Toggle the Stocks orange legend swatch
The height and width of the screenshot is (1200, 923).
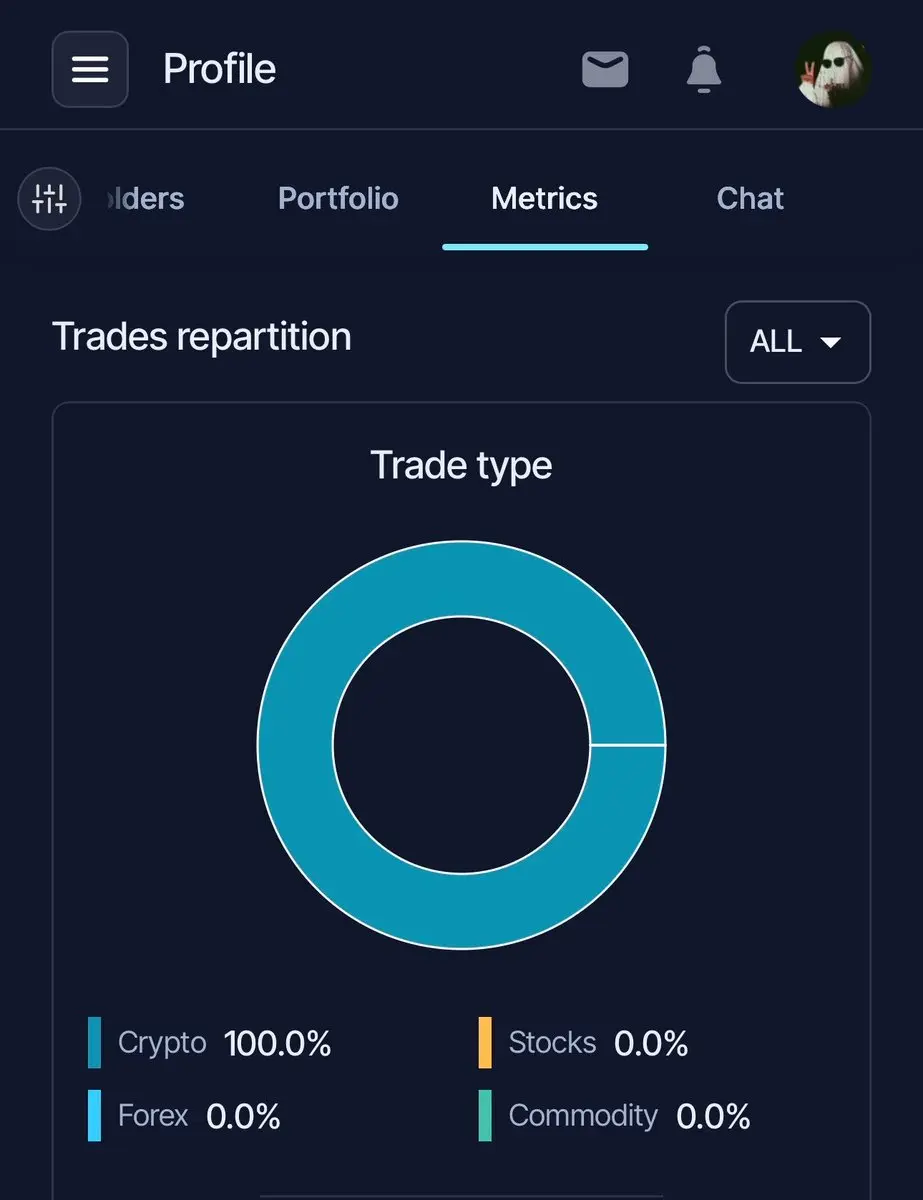[485, 1043]
